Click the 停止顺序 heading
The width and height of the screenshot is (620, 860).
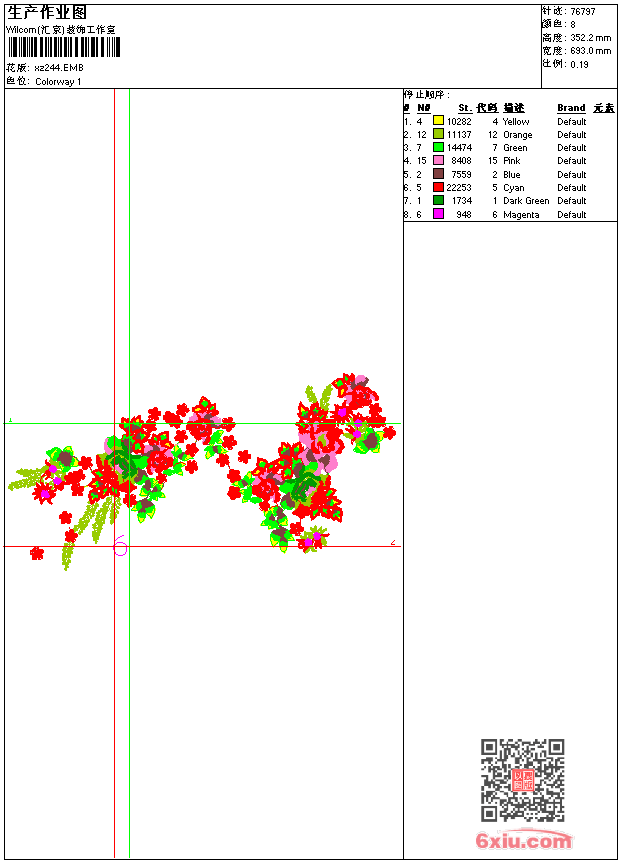tap(426, 95)
